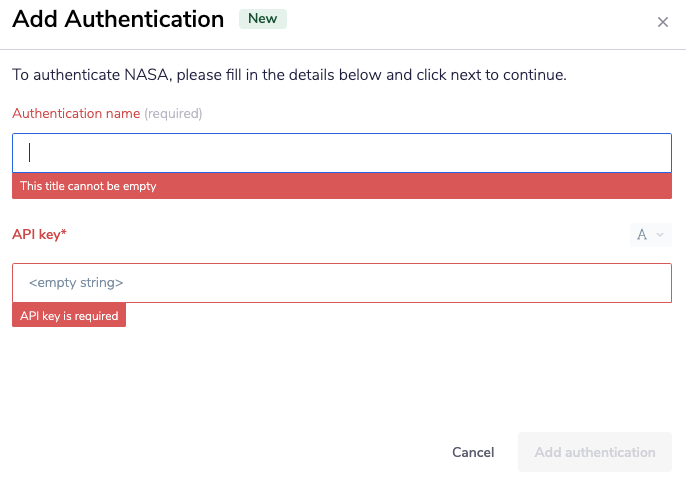Image resolution: width=686 pixels, height=480 pixels.
Task: Click the NASA authentication instruction text
Action: [289, 75]
